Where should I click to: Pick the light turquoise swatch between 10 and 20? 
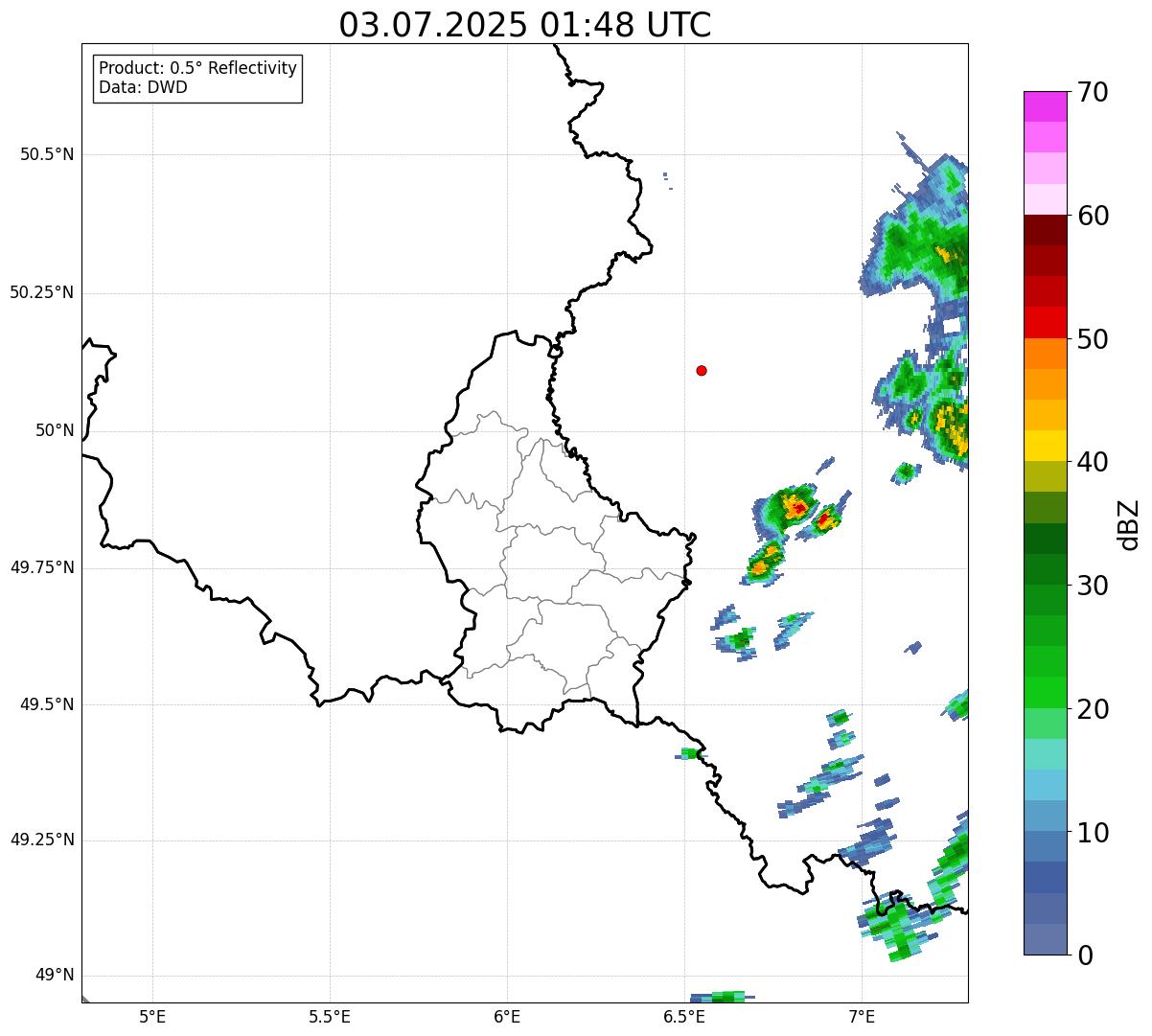tap(1045, 754)
